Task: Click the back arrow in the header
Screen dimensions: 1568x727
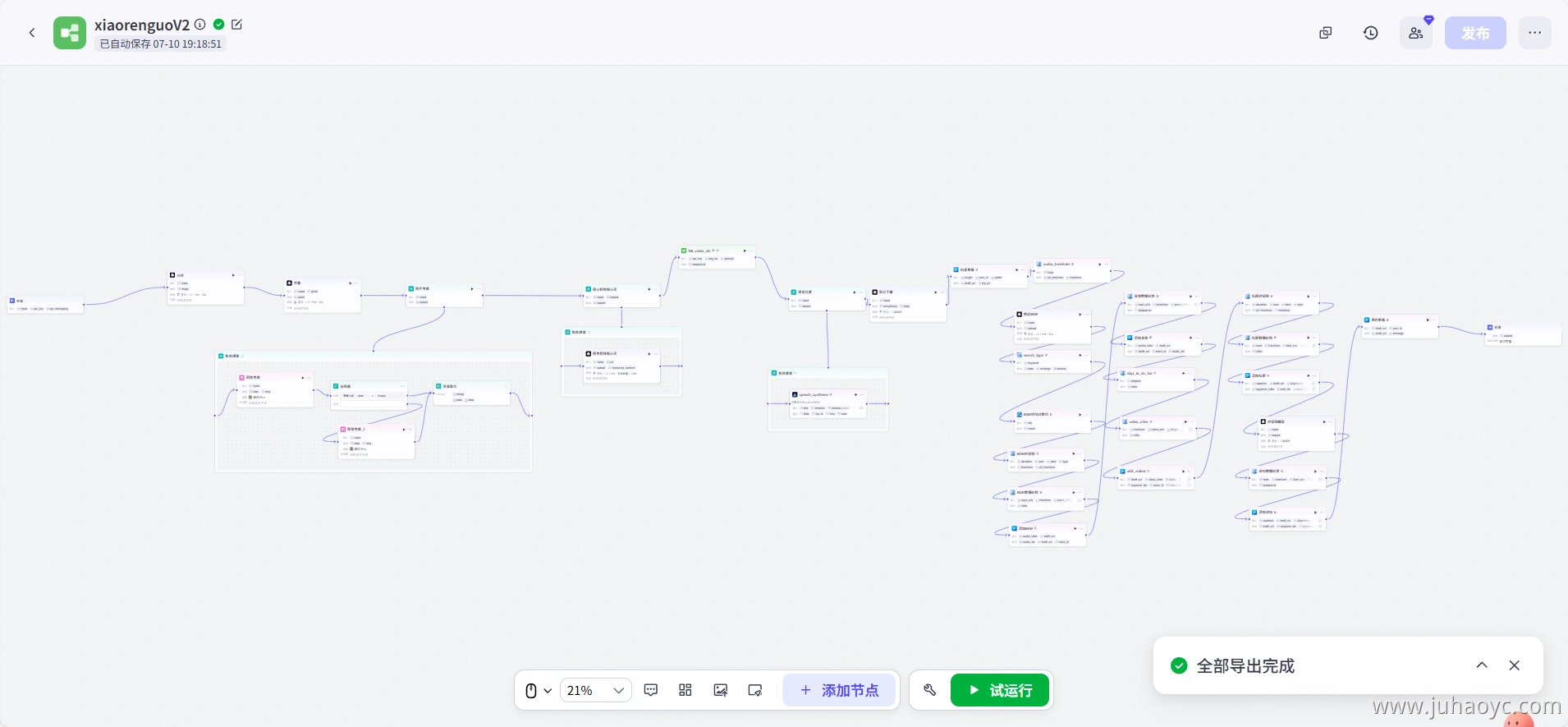Action: coord(32,33)
